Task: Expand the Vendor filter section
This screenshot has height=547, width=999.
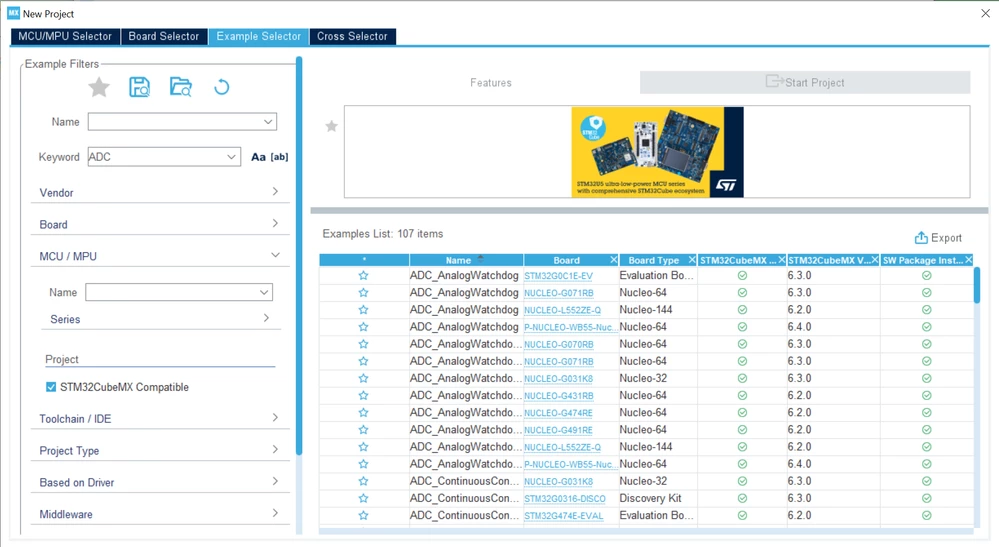Action: (x=159, y=192)
